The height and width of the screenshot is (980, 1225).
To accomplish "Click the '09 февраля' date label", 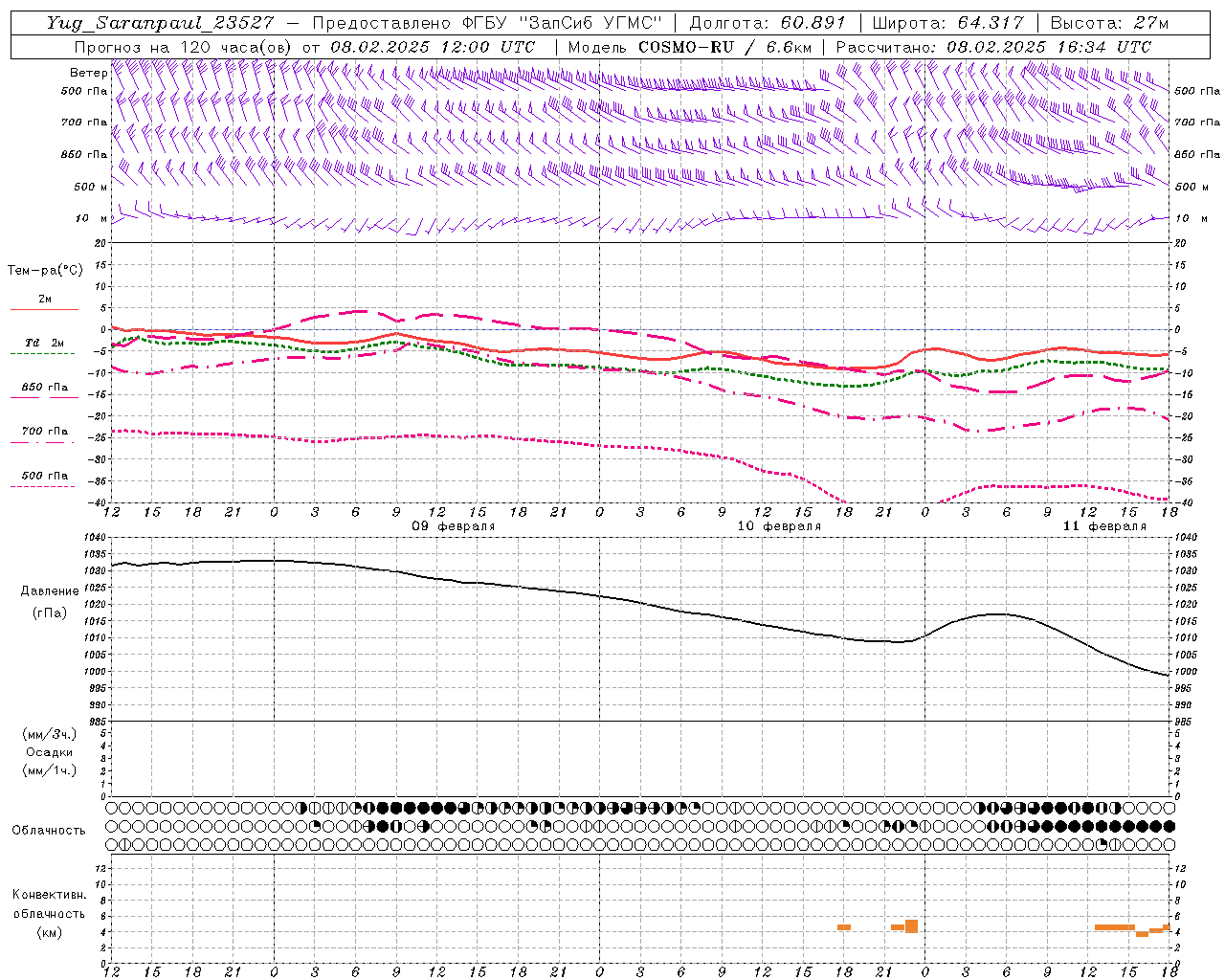I will pyautogui.click(x=454, y=526).
